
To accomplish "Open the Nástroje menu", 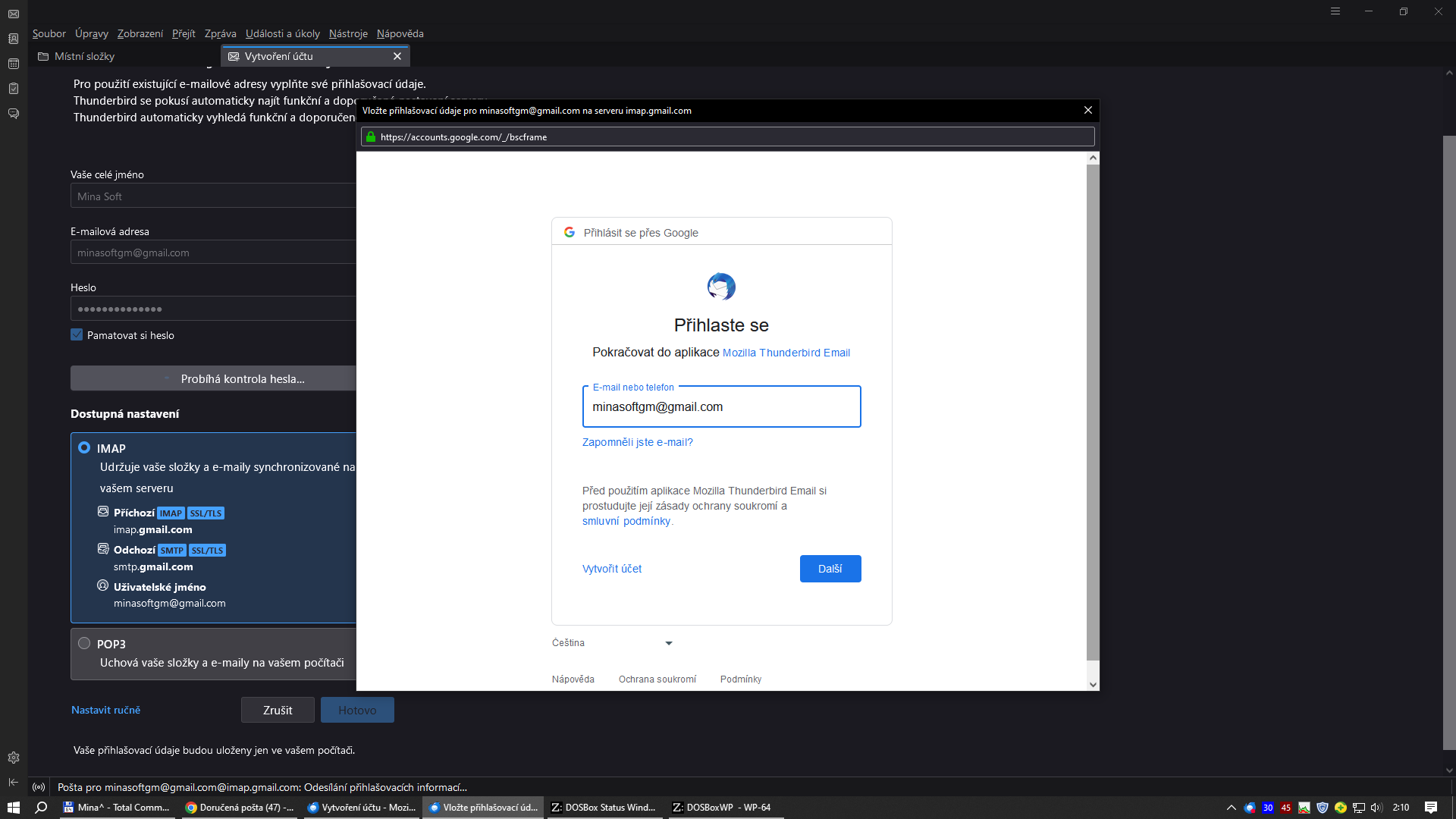I will tap(348, 33).
